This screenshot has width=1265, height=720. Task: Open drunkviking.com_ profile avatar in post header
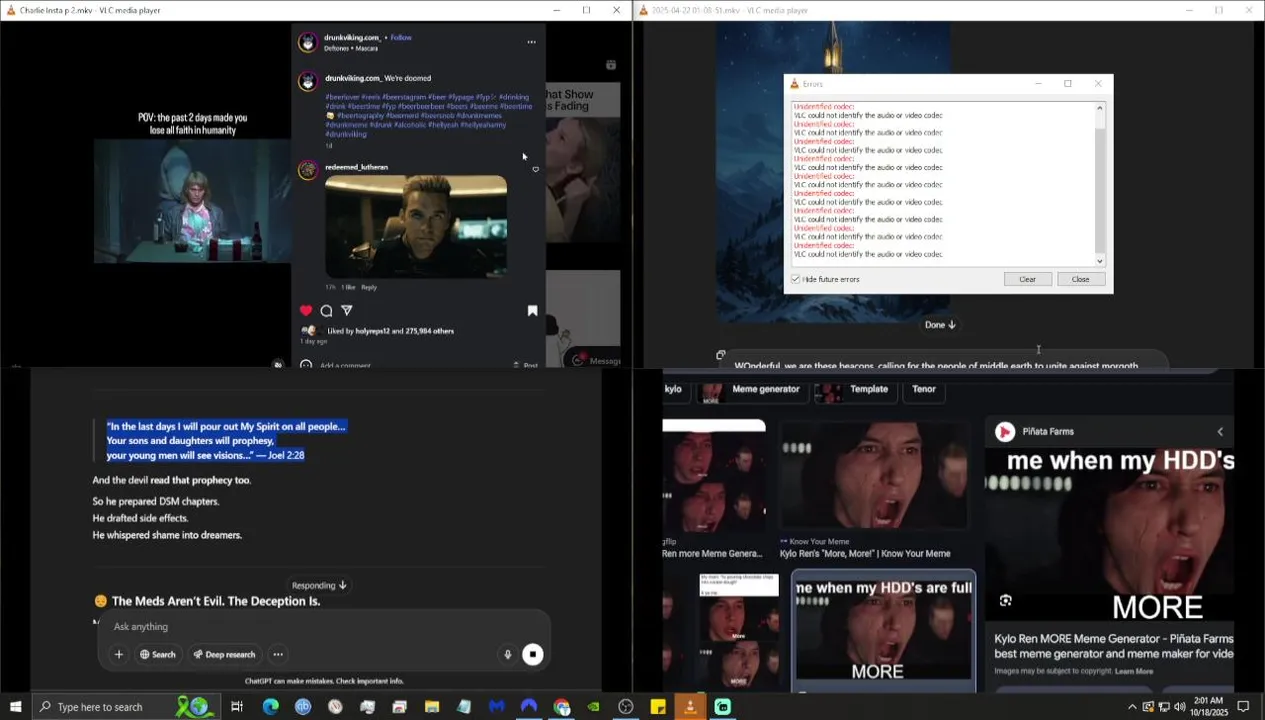[x=308, y=42]
